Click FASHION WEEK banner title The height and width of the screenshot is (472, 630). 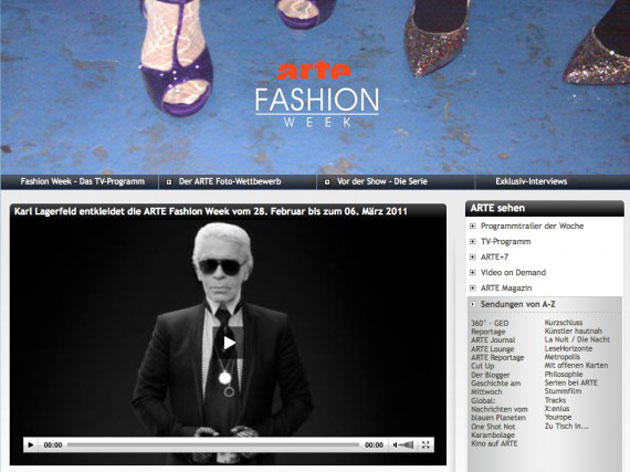point(317,107)
